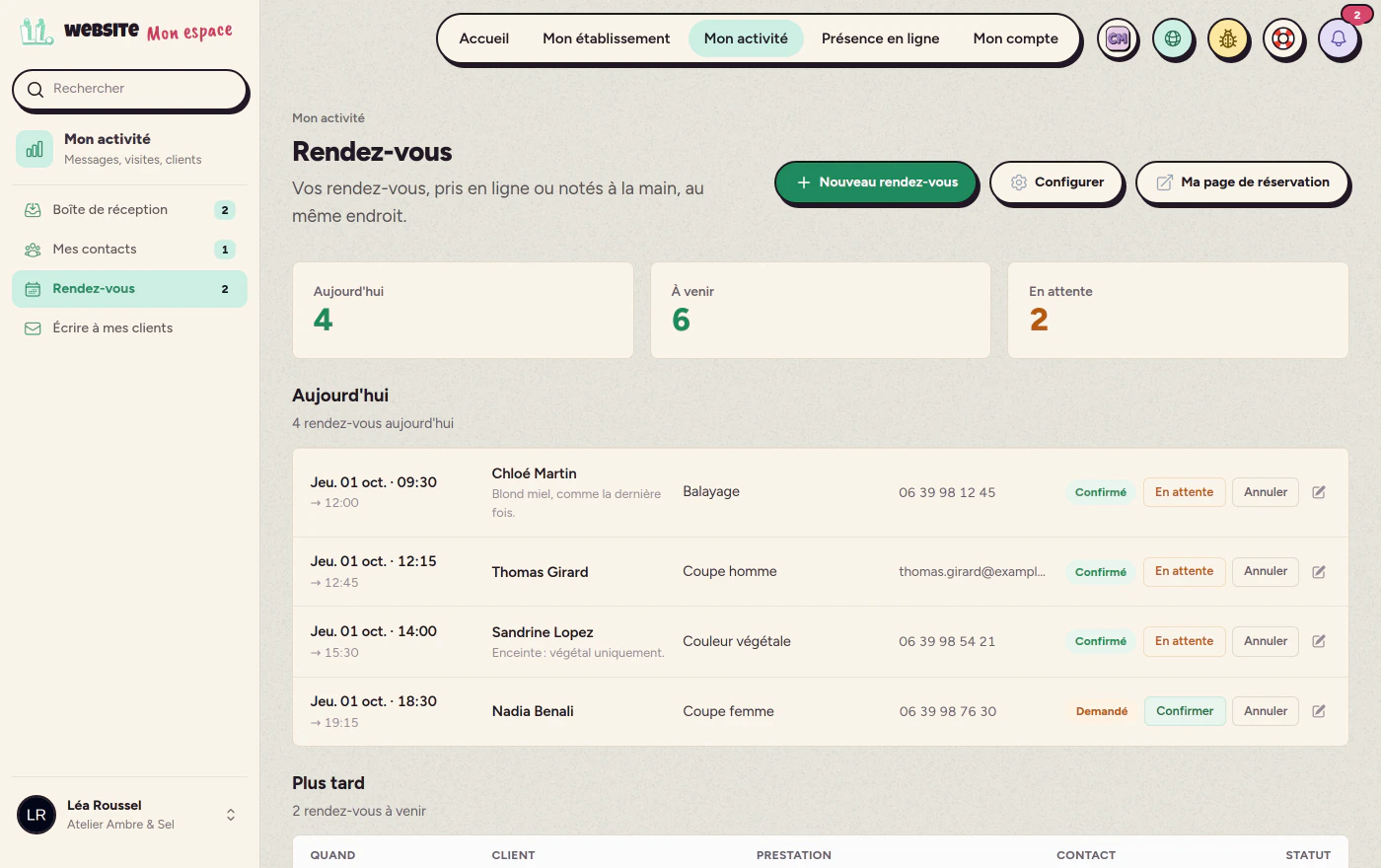Click the Aujourd'hui summary card
Screen dimensions: 1381x868
(x=463, y=310)
